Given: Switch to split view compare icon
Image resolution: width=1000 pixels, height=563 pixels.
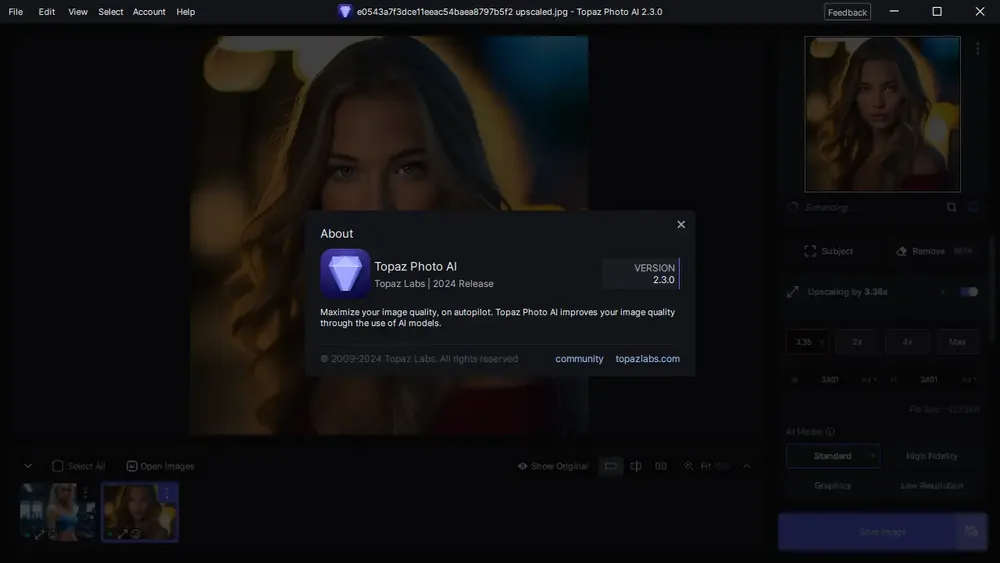Looking at the screenshot, I should (636, 466).
